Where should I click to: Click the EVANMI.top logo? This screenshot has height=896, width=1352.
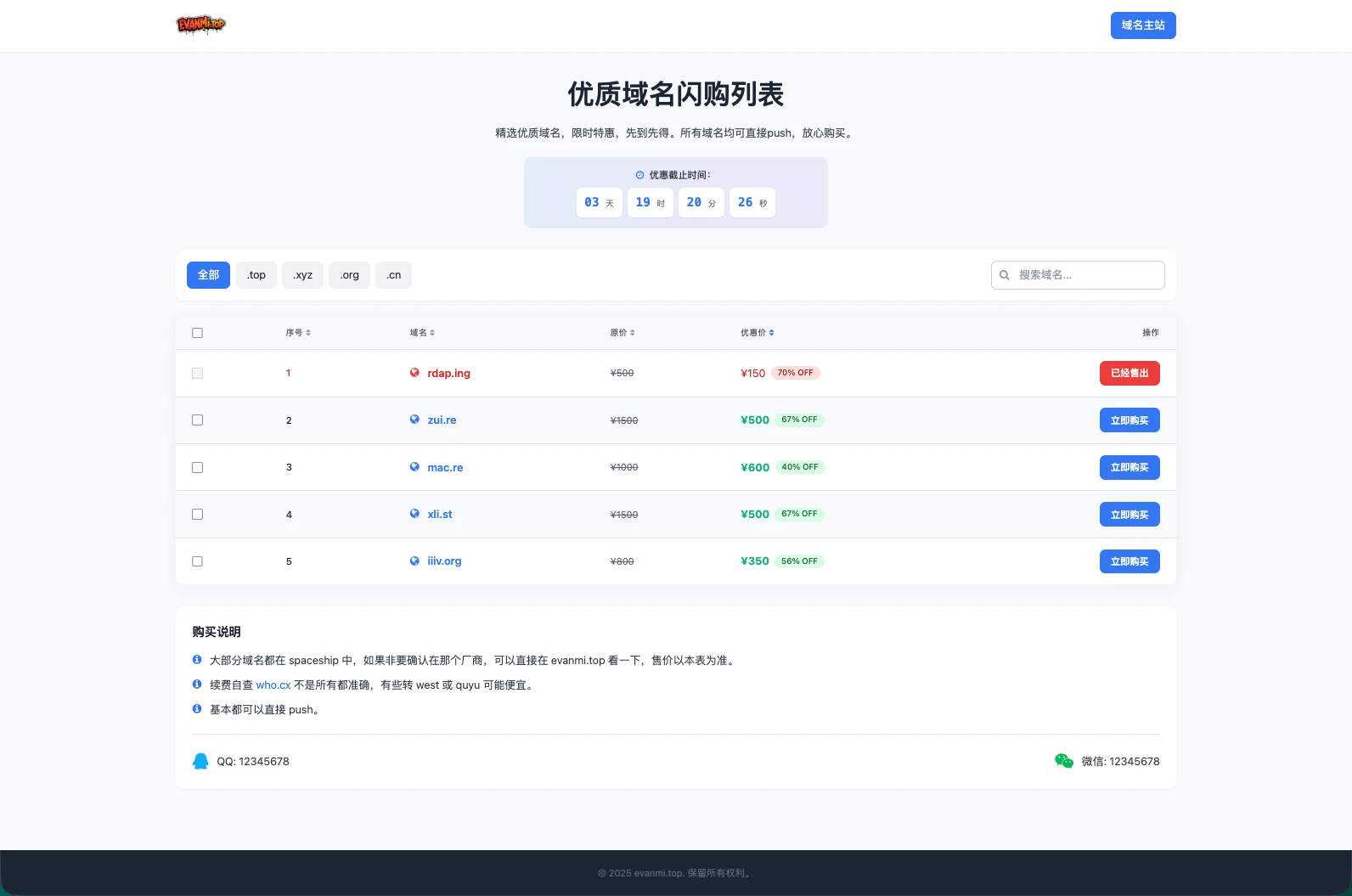coord(200,25)
